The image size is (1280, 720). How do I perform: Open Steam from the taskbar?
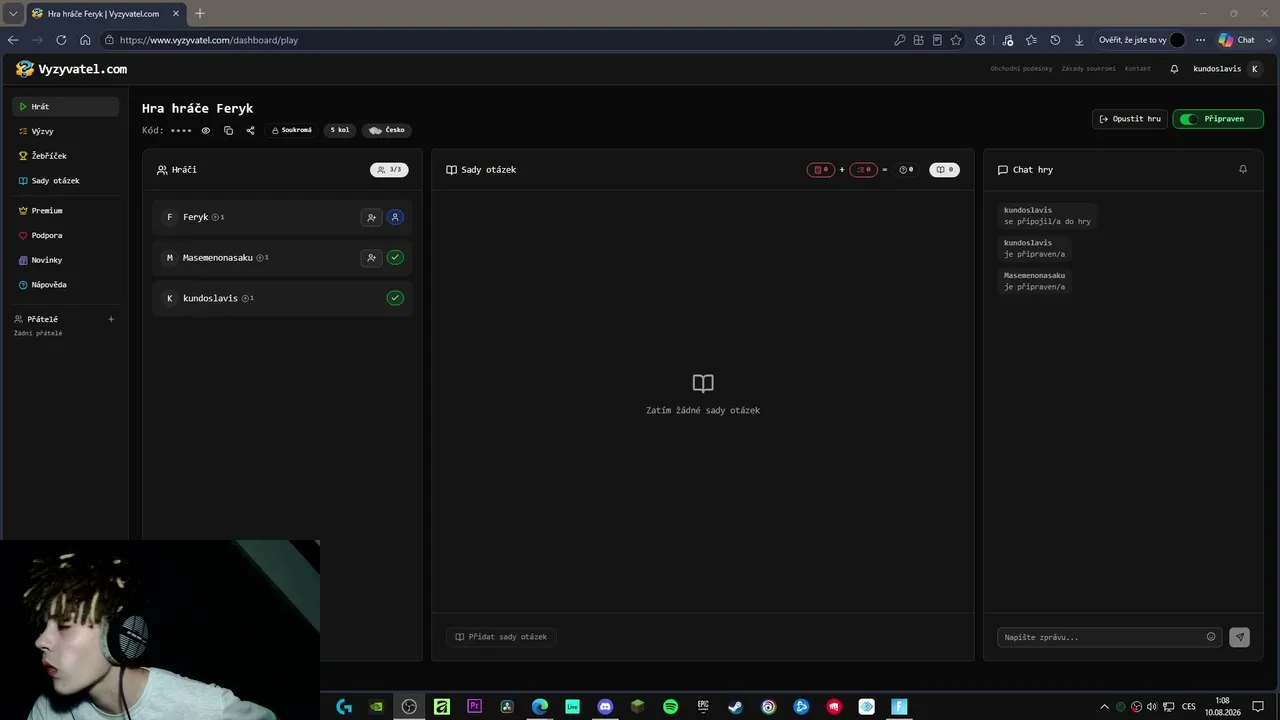click(x=735, y=706)
